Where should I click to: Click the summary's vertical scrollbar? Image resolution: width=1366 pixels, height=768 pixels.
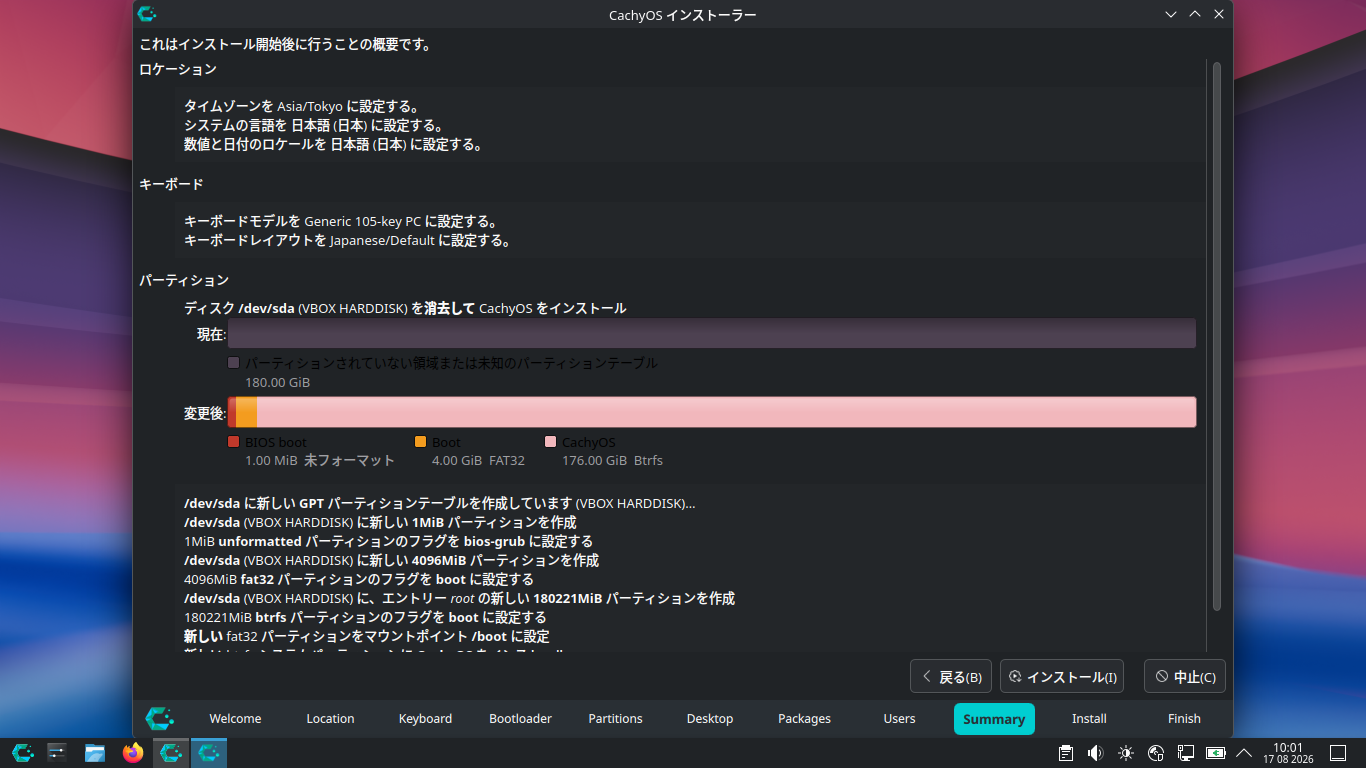[x=1217, y=336]
